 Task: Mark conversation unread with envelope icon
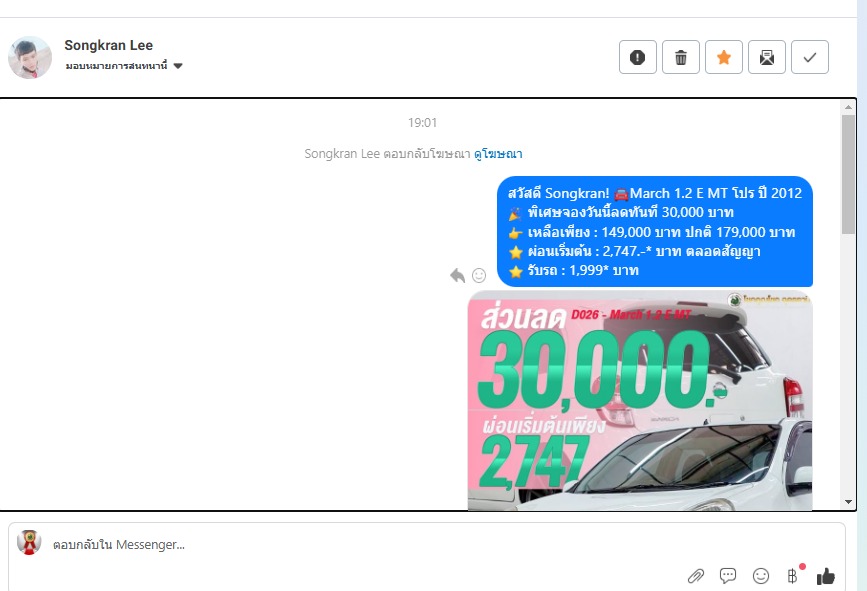pos(767,57)
